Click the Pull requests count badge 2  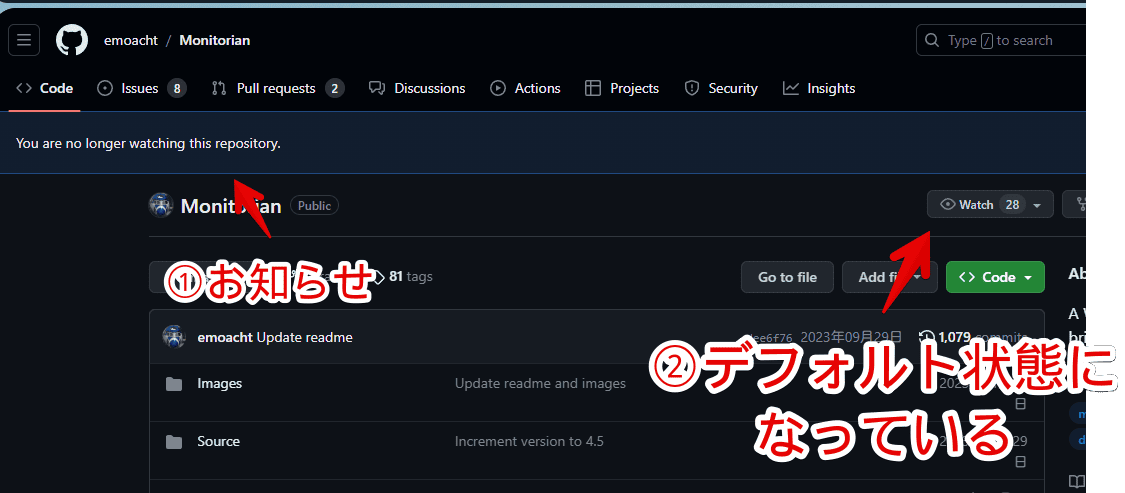click(x=334, y=88)
